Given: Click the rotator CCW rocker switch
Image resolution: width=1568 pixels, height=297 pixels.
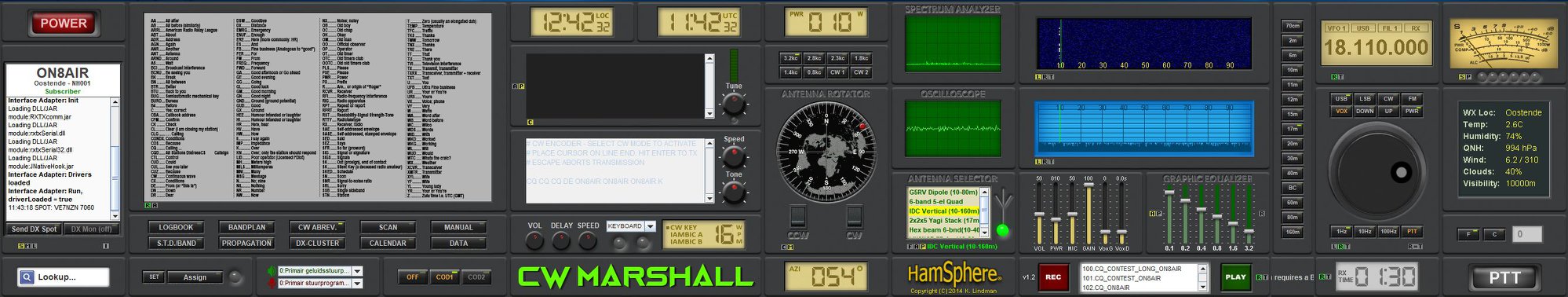Looking at the screenshot, I should coord(797,215).
